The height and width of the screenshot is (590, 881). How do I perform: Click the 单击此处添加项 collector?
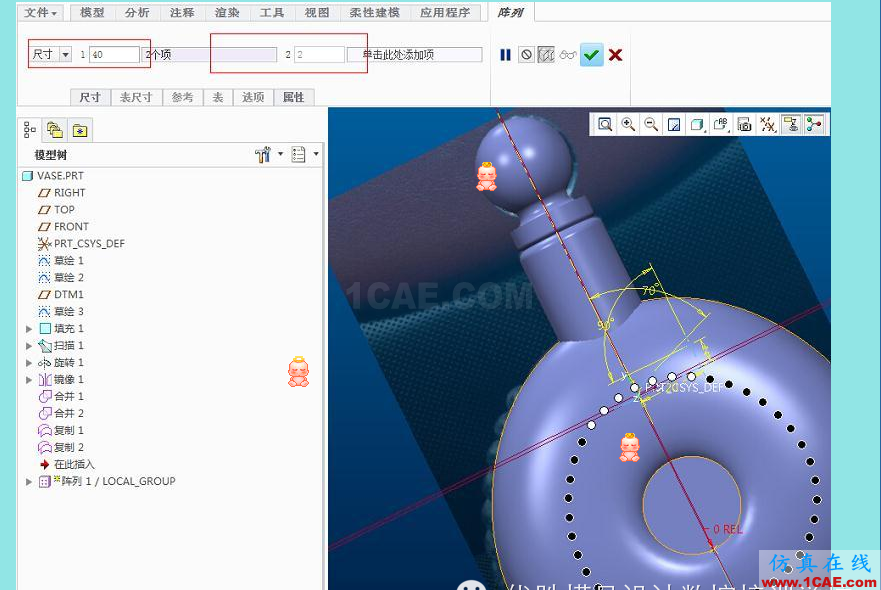[x=415, y=55]
